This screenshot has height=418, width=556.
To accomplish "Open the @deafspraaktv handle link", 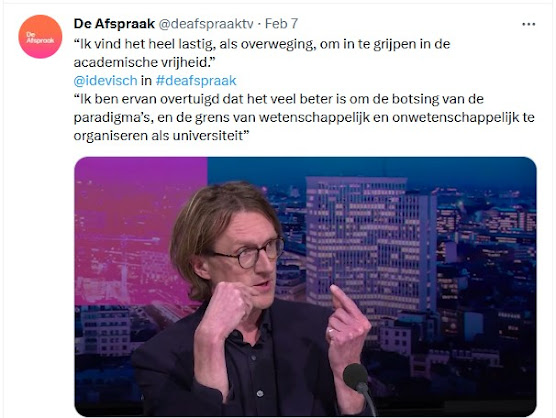I will pos(206,24).
